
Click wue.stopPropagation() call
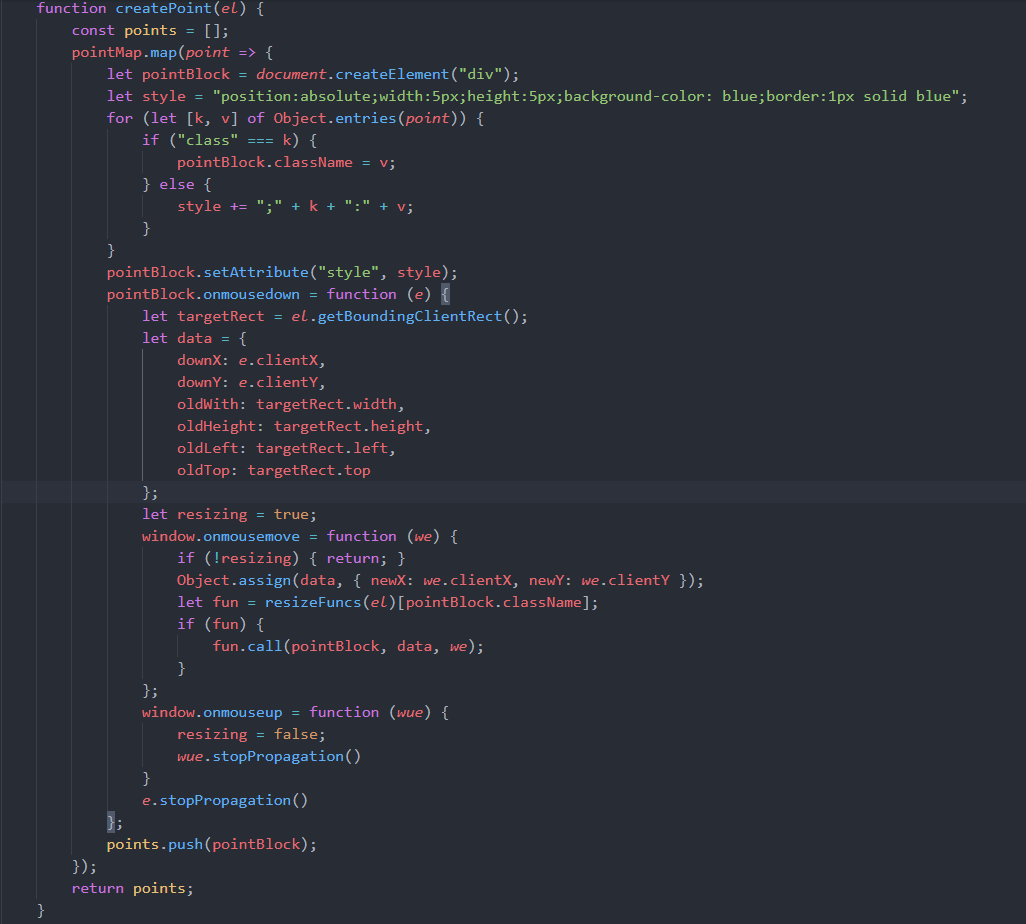269,756
